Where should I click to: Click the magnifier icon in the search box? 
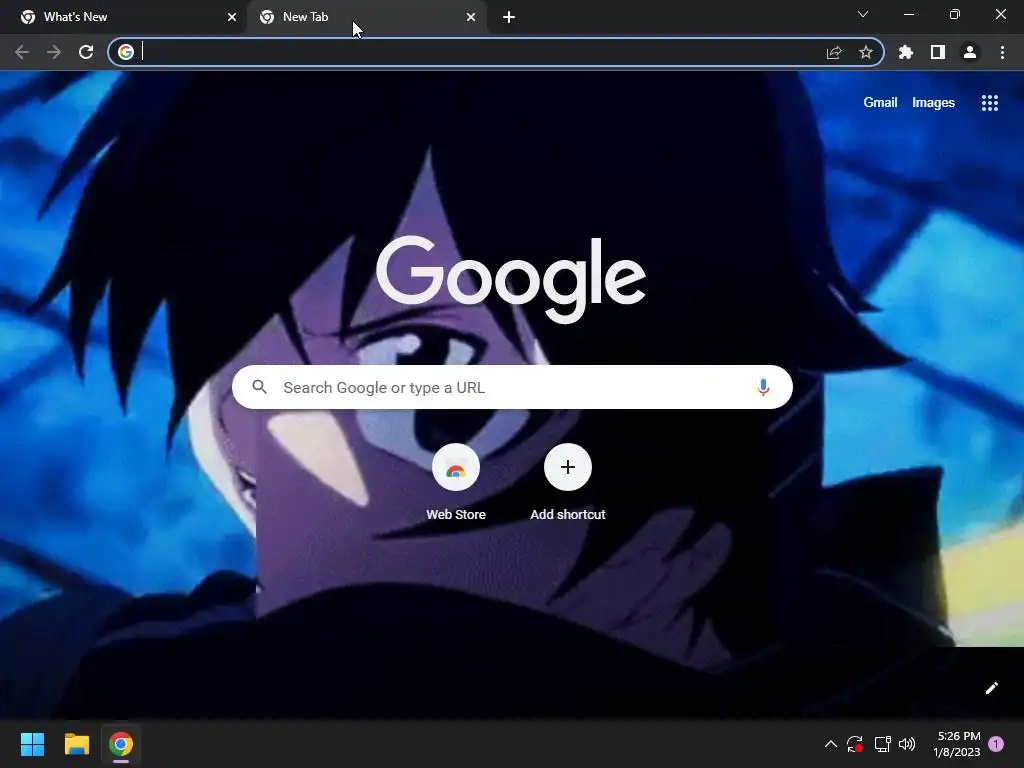(259, 387)
